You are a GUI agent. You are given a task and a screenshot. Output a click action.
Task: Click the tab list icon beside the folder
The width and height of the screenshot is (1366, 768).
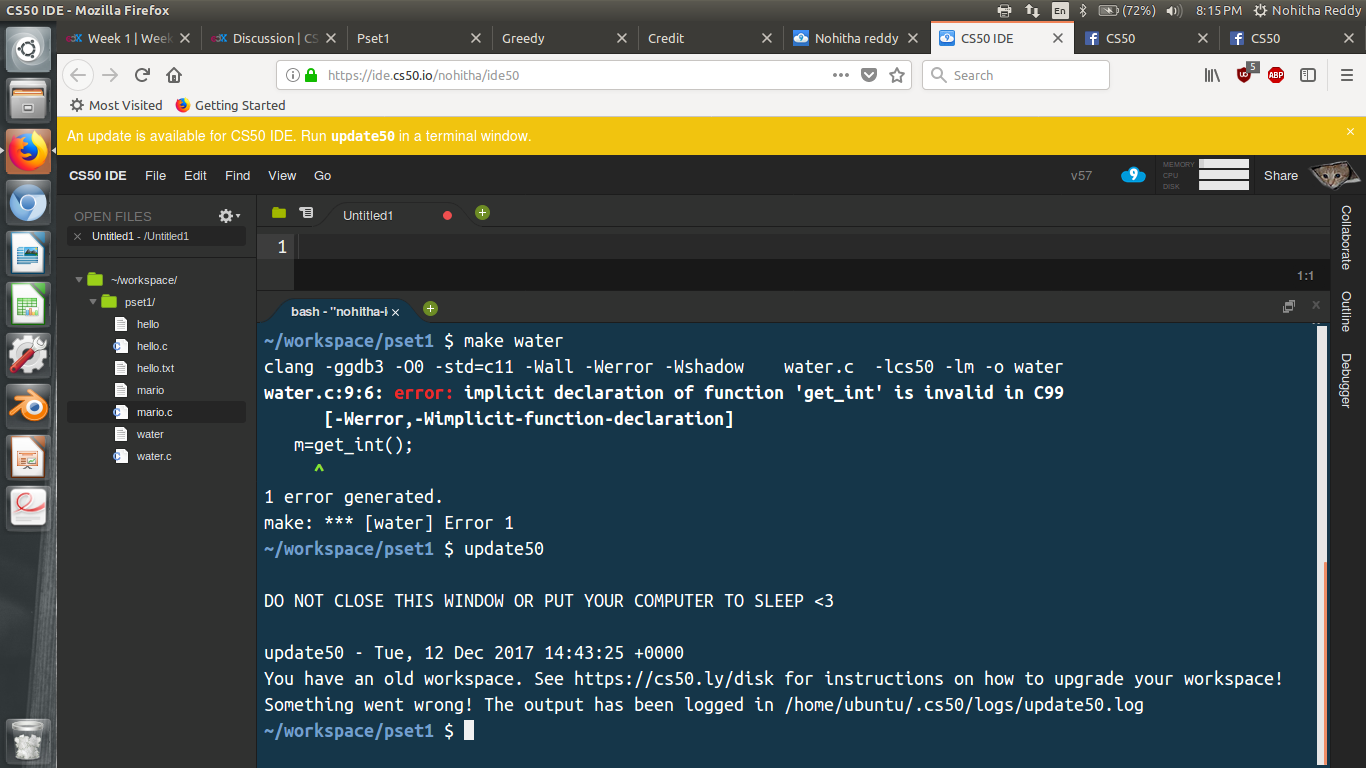(x=306, y=213)
